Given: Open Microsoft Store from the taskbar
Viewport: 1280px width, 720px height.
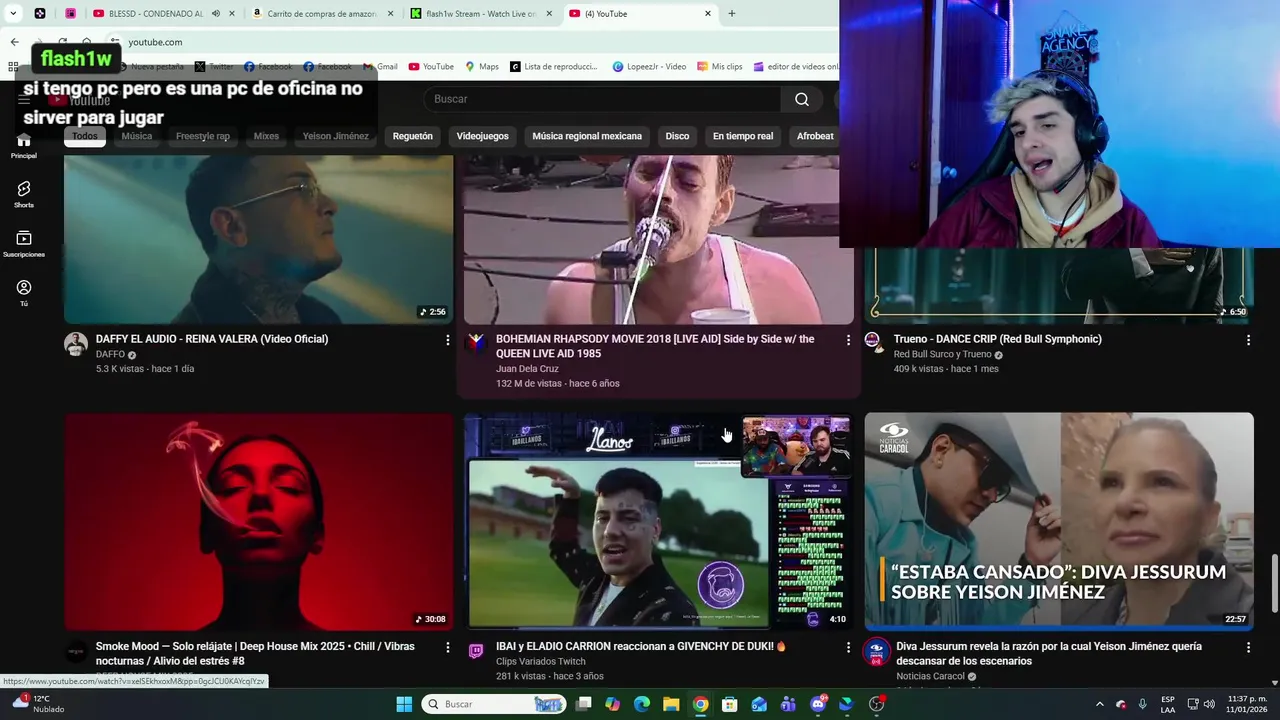Looking at the screenshot, I should [x=730, y=704].
